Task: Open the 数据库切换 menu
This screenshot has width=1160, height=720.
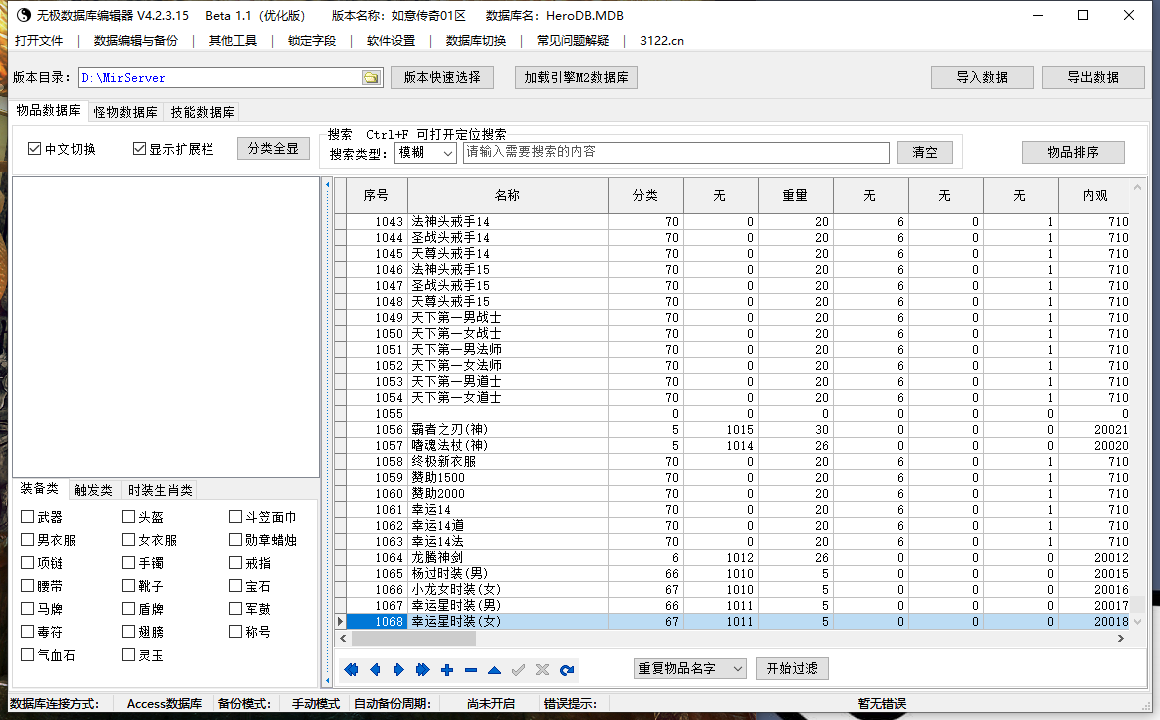Action: [x=476, y=41]
